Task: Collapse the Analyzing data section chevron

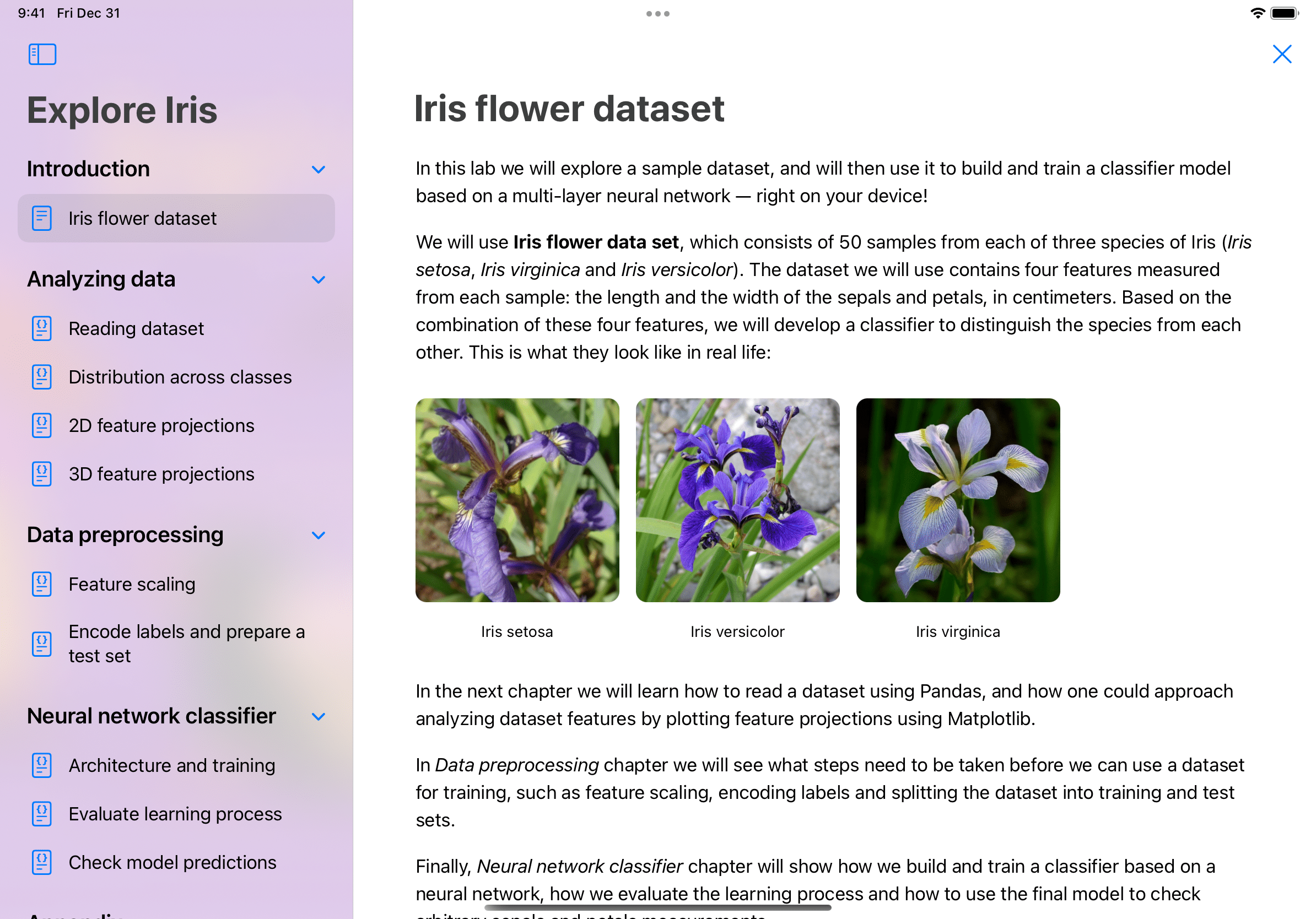Action: [x=318, y=279]
